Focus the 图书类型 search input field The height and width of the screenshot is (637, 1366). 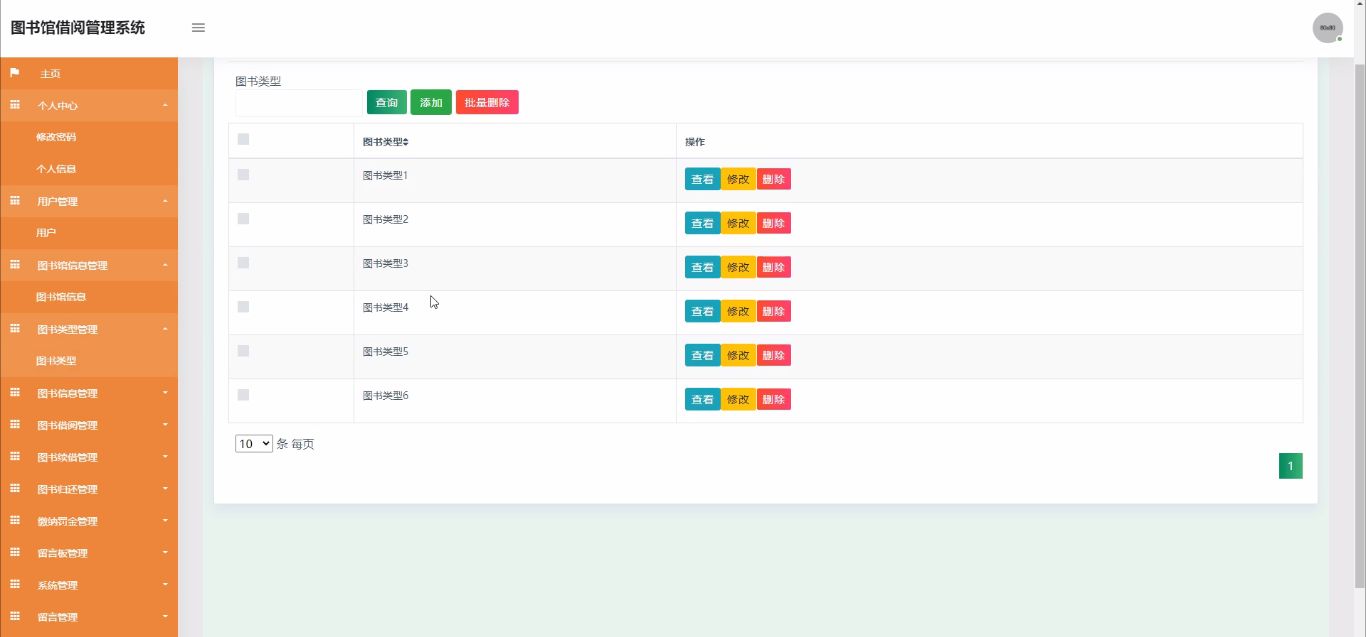(299, 102)
